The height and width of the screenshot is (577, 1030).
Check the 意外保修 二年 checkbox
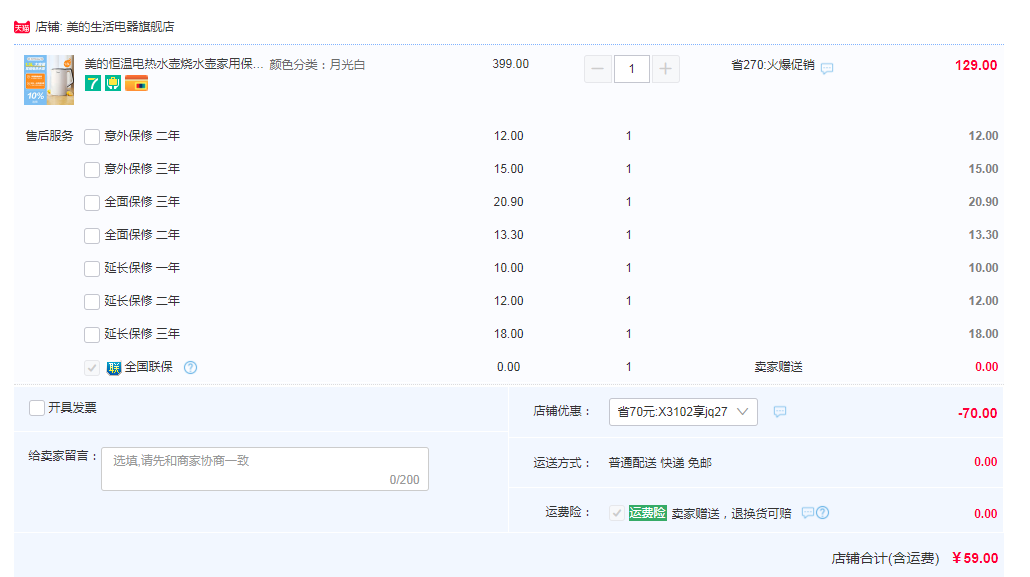point(92,137)
